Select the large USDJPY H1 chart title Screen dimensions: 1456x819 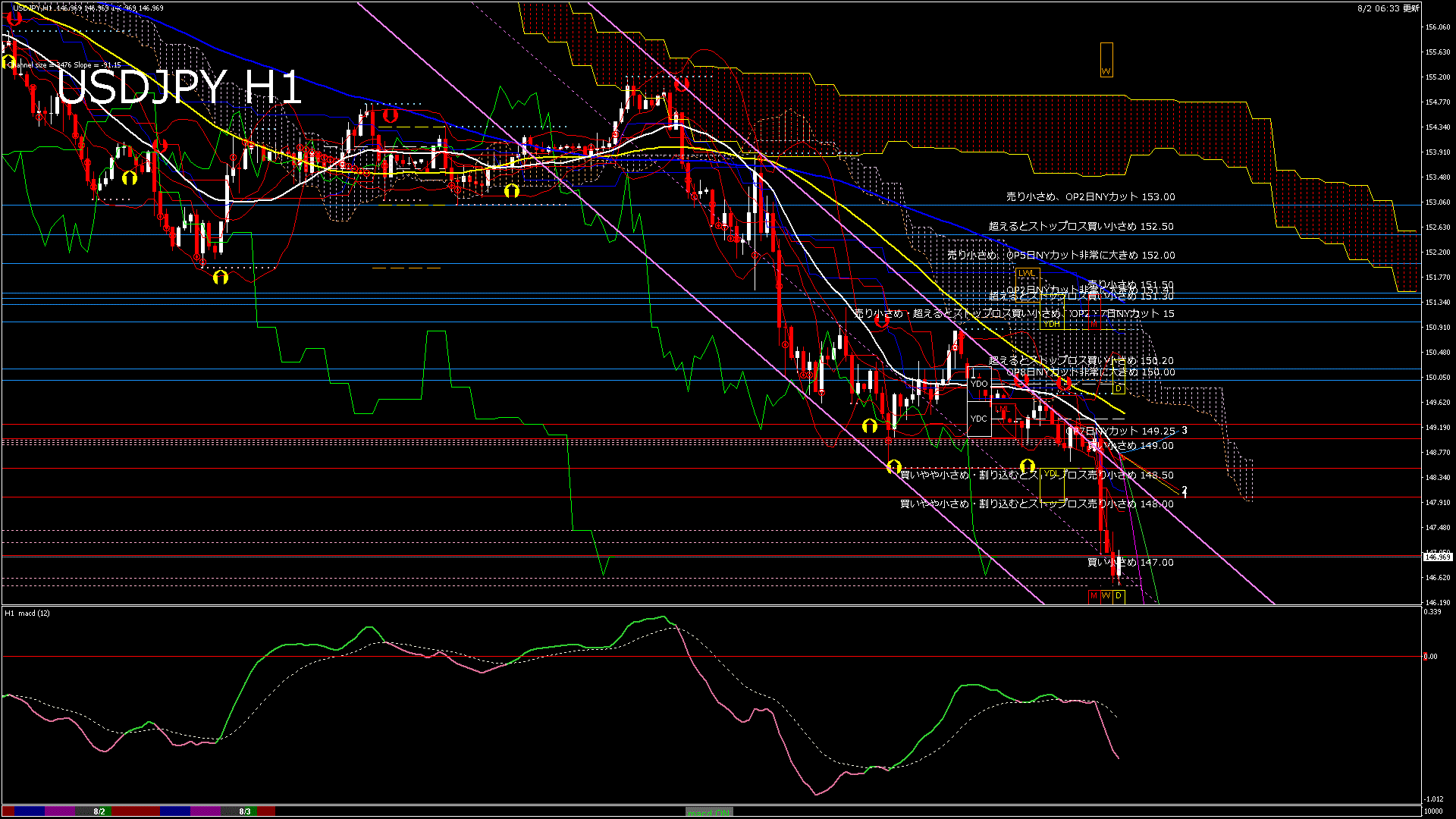pyautogui.click(x=180, y=86)
